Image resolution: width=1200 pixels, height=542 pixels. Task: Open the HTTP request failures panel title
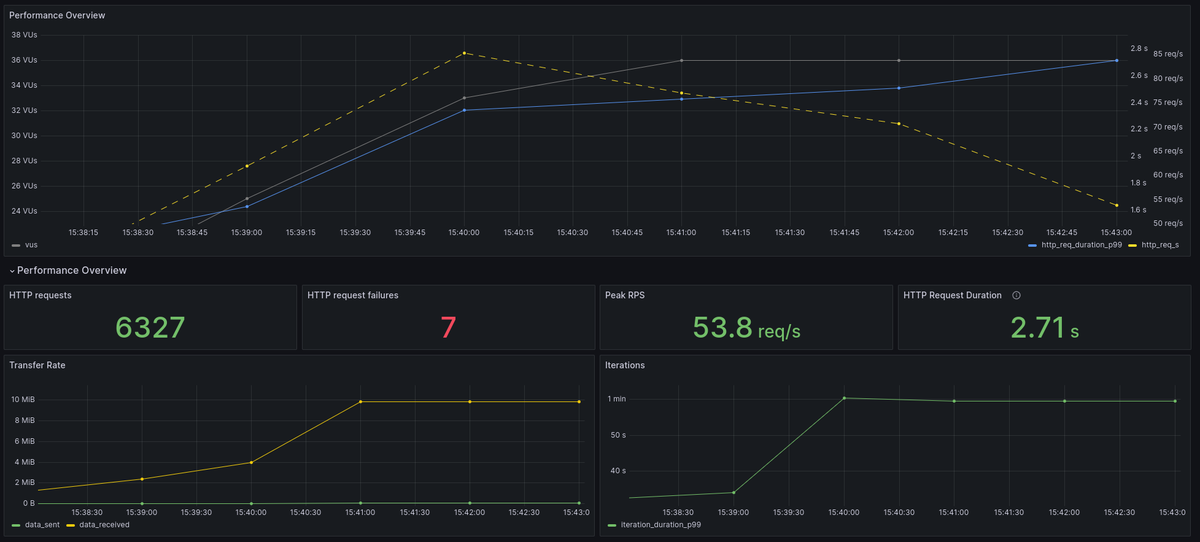coord(353,295)
